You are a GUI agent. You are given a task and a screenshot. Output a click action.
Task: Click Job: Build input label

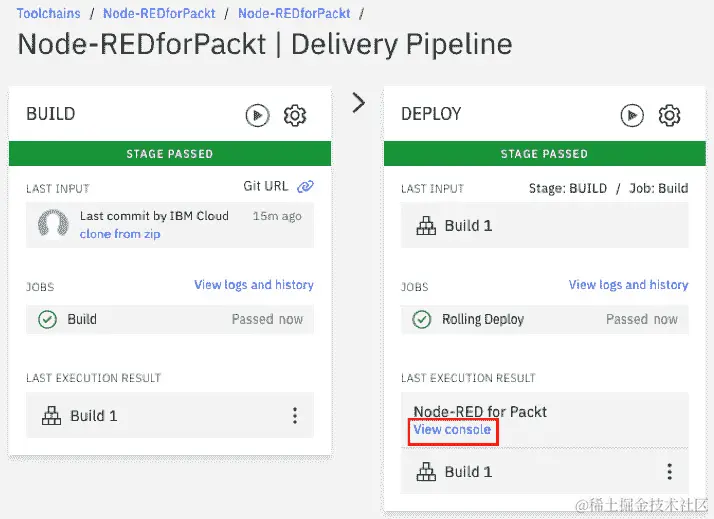[658, 188]
